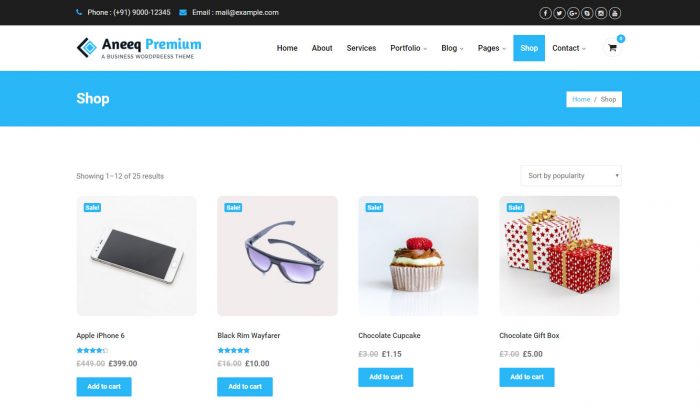Go to the Services menu item
The height and width of the screenshot is (407, 700).
click(361, 48)
